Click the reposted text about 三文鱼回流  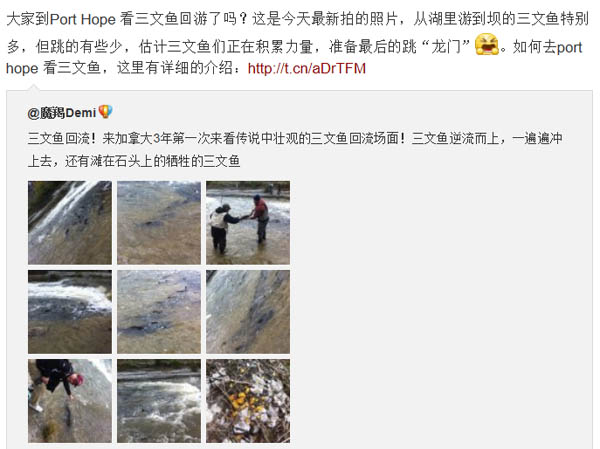[295, 150]
